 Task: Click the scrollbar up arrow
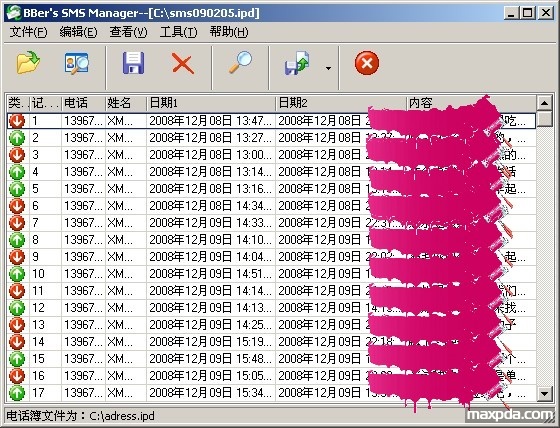coord(544,104)
